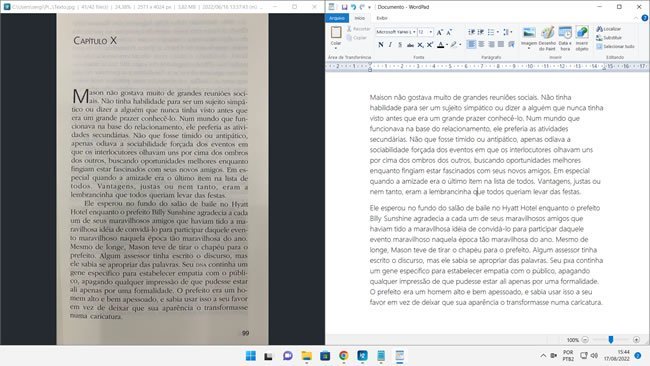Click Localizar in the Editando group
650x366 pixels.
609,29
